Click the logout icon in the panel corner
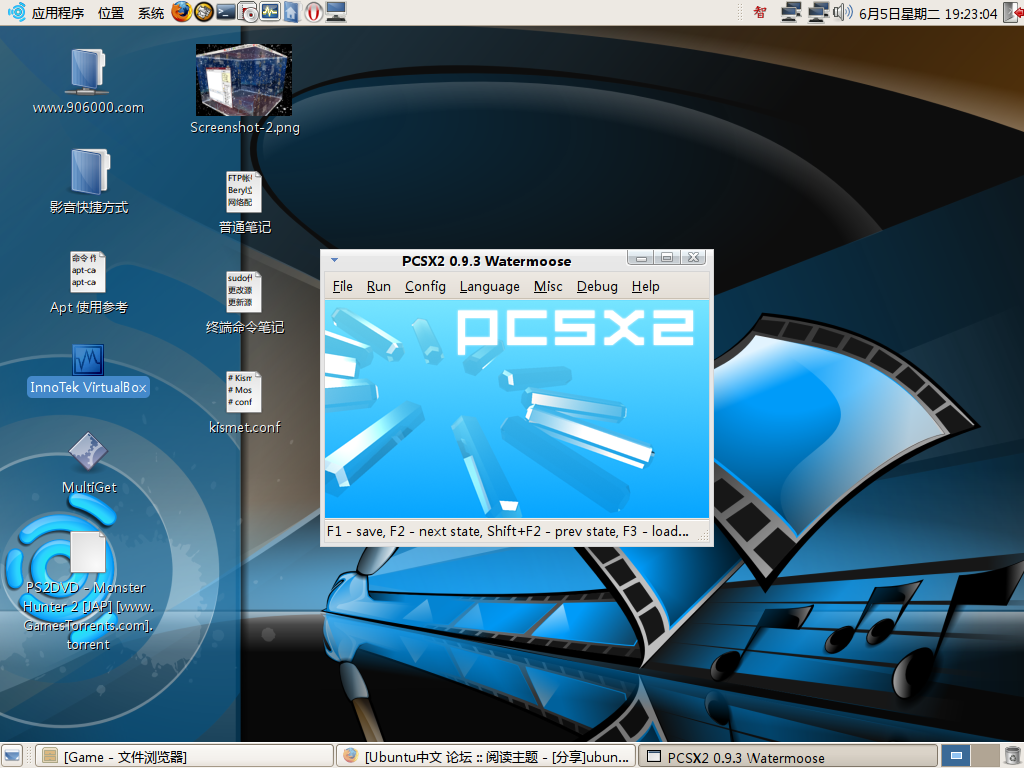The image size is (1024, 768). [1014, 12]
